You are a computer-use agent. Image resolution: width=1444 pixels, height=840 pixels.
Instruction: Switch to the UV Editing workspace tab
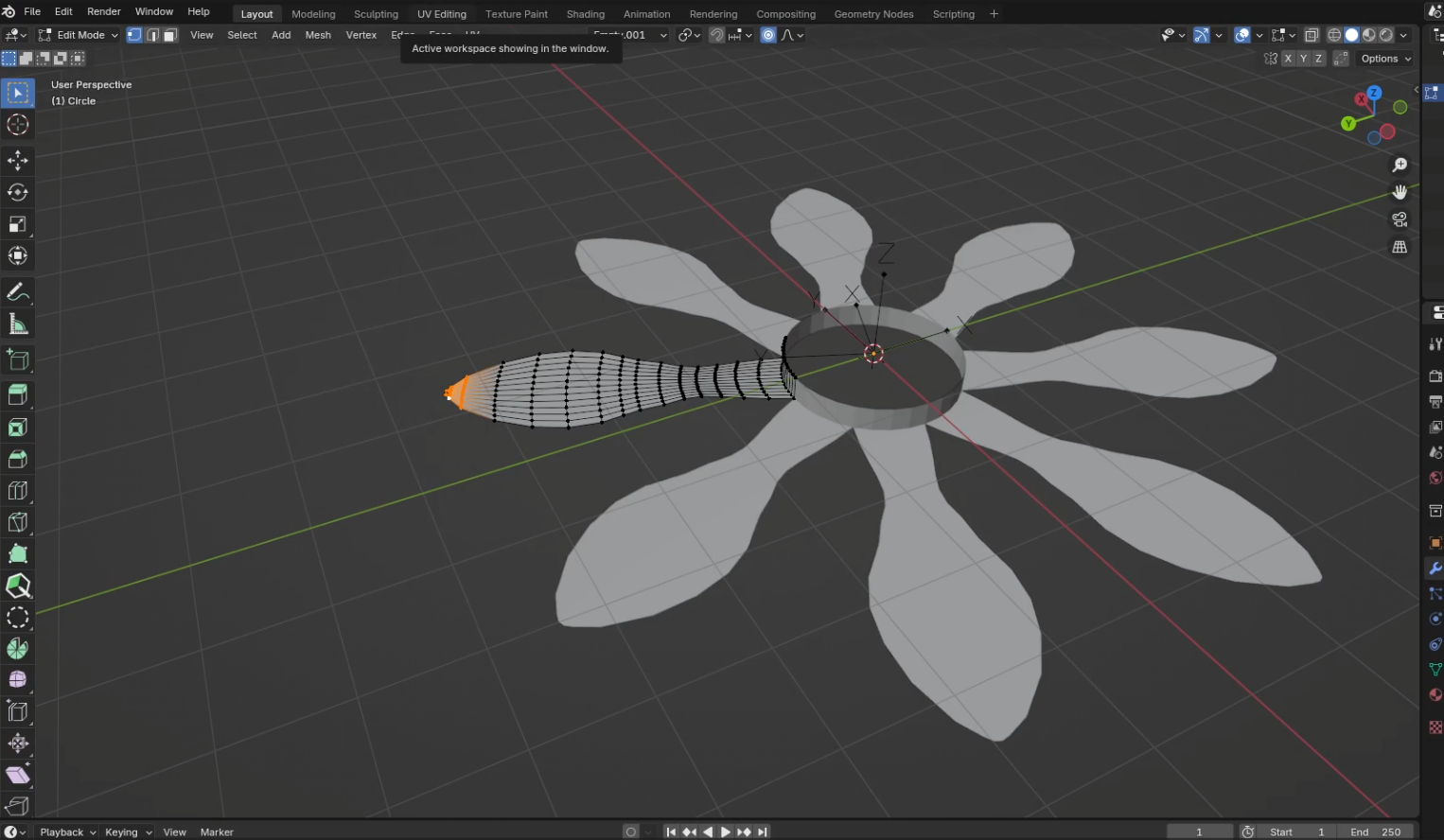pyautogui.click(x=442, y=14)
